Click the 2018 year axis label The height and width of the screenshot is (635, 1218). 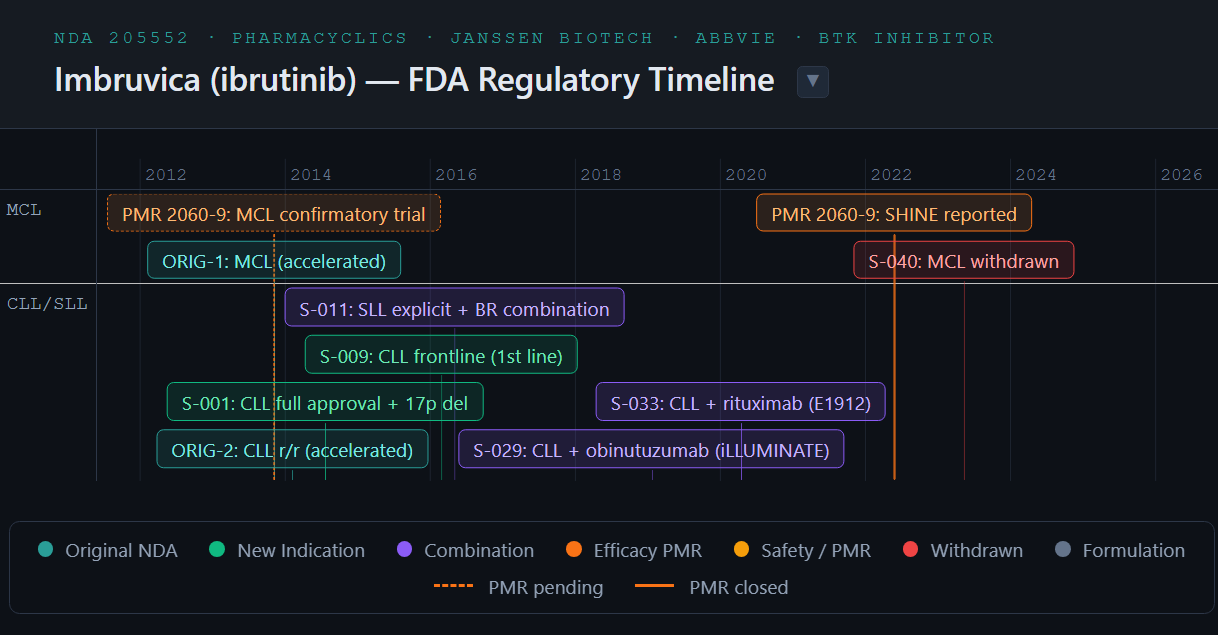coord(601,175)
